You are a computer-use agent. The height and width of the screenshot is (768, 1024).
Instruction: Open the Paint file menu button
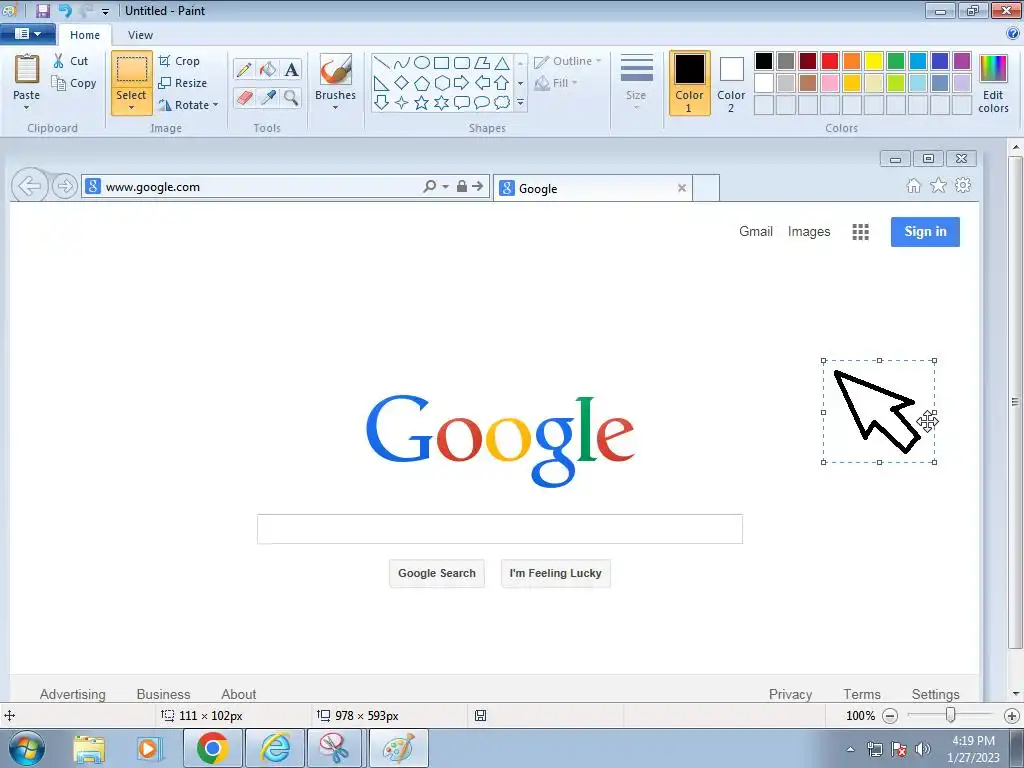tap(27, 34)
